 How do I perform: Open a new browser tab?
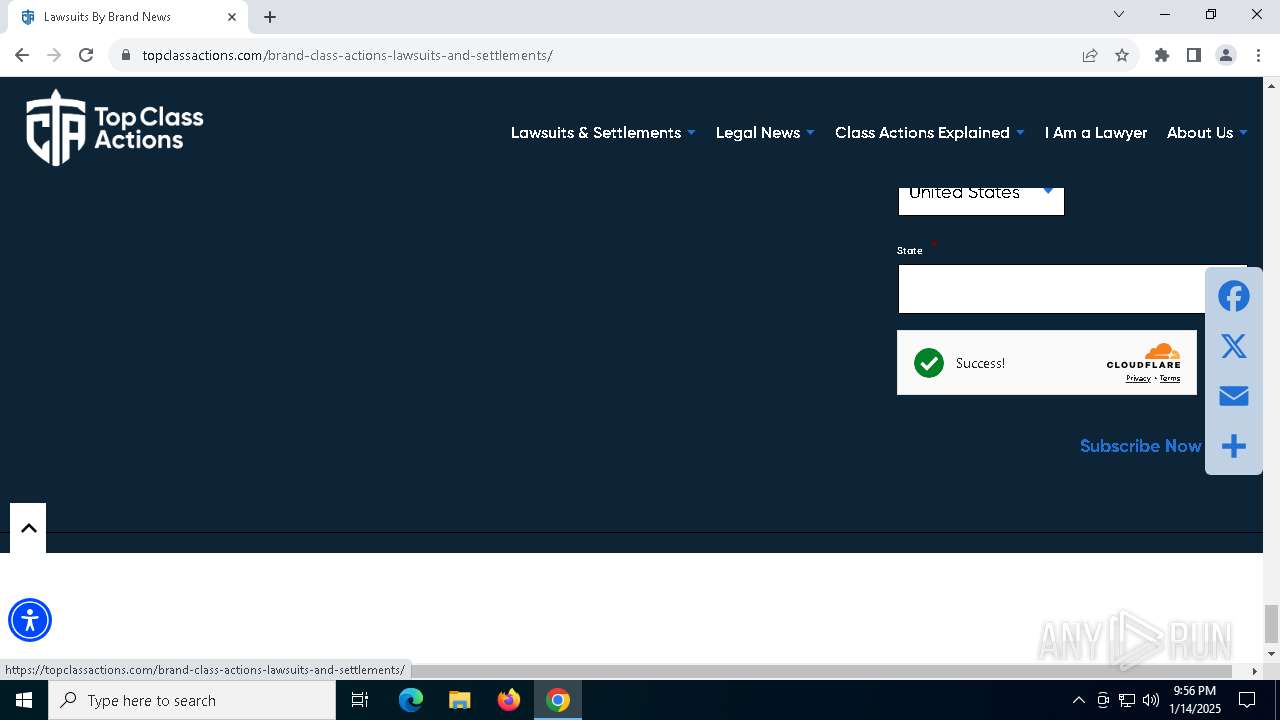(270, 17)
